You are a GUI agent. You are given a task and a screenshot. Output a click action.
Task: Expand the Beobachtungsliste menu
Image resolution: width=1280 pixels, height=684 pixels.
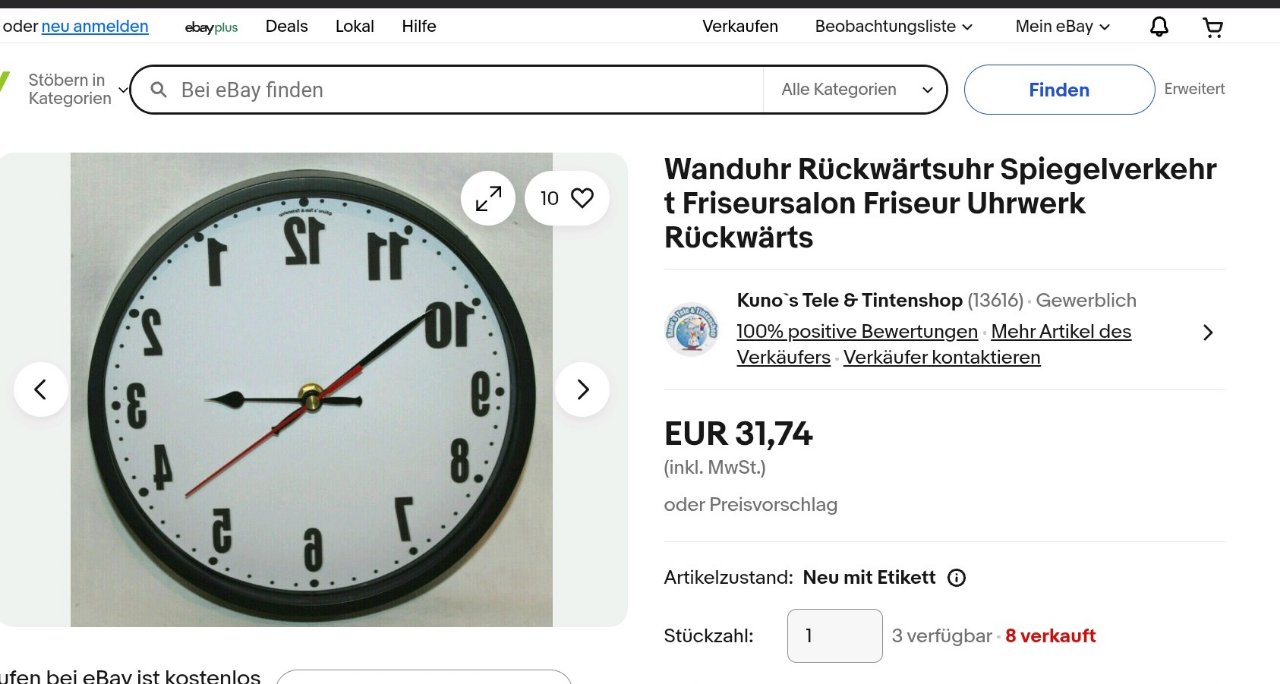click(894, 27)
